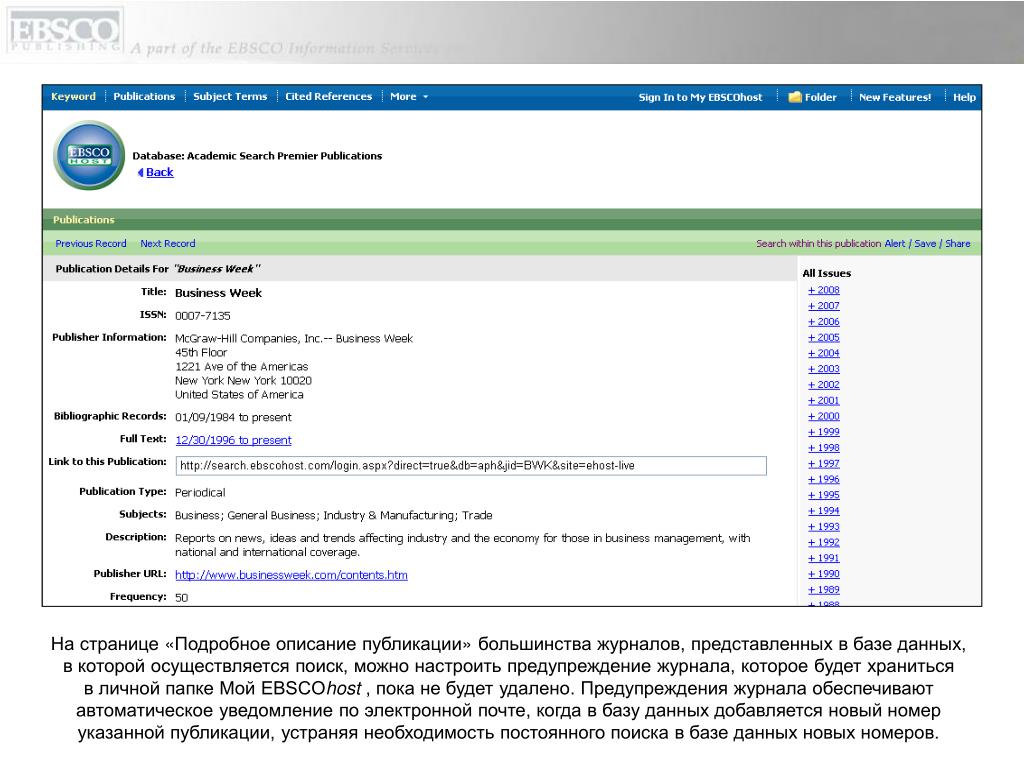Expand the 1996 issues
This screenshot has height=768, width=1024.
[824, 479]
